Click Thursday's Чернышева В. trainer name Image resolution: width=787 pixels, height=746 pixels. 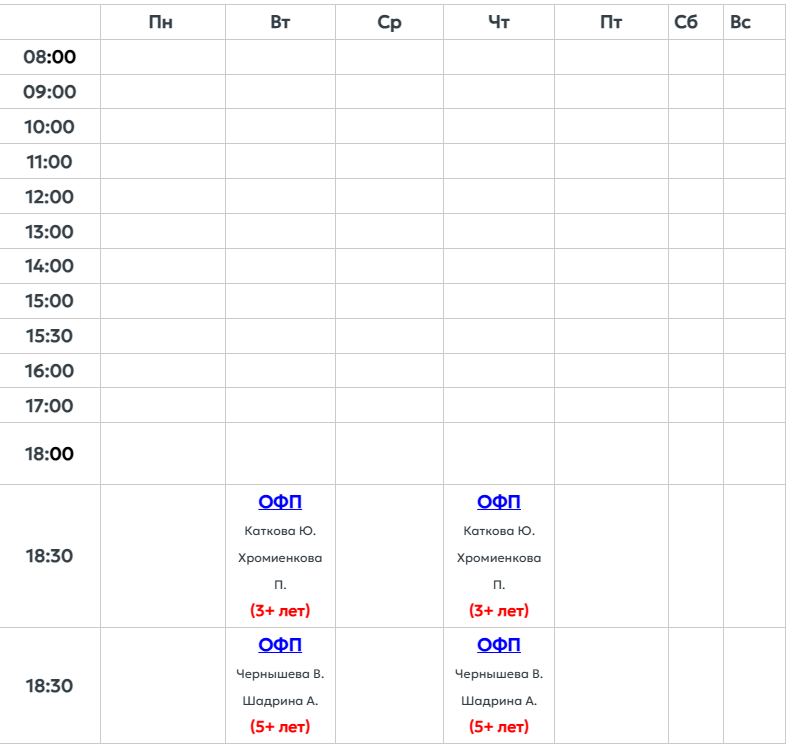coord(499,674)
